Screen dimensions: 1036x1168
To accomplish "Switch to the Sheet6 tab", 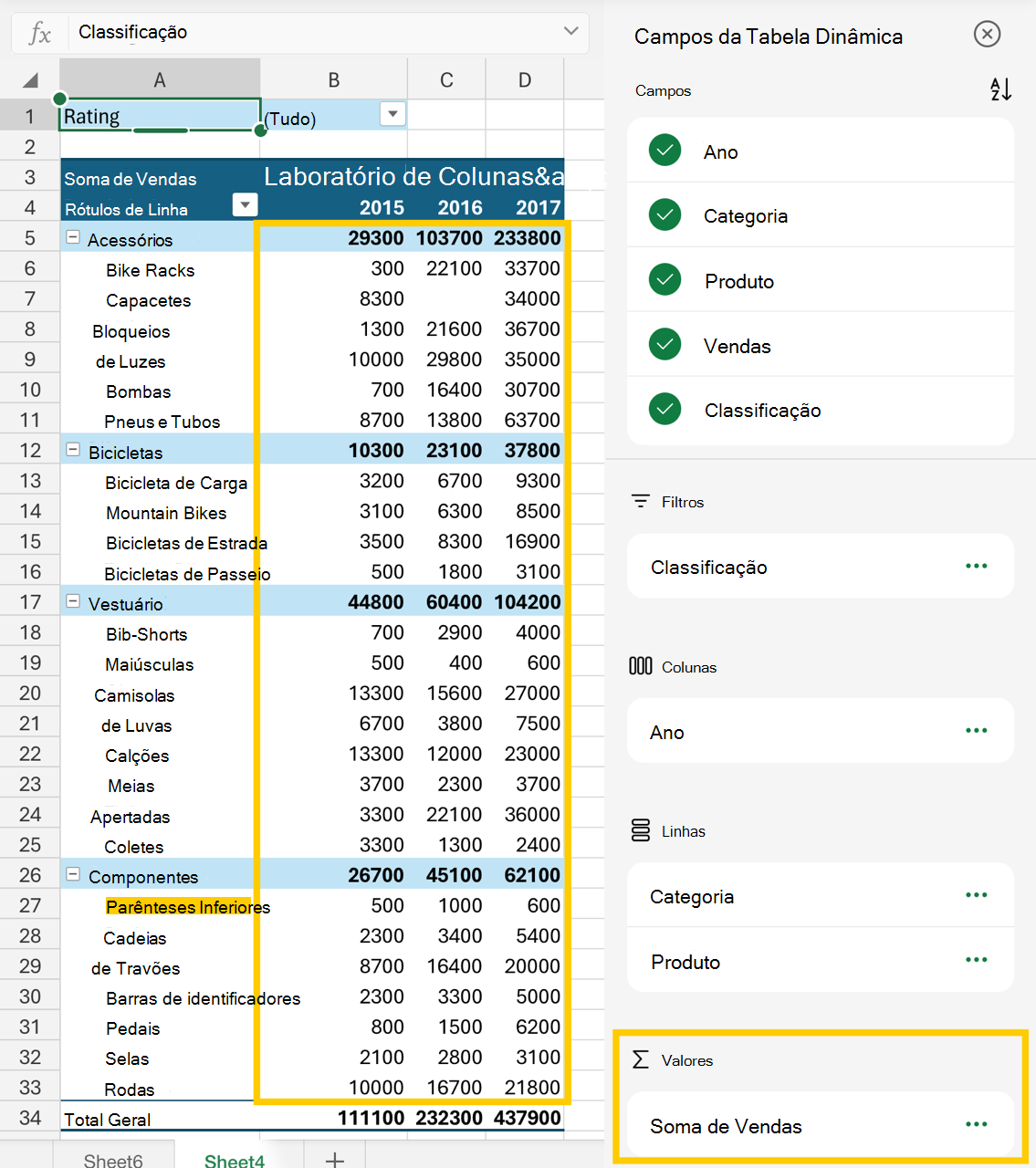I will [x=113, y=1158].
